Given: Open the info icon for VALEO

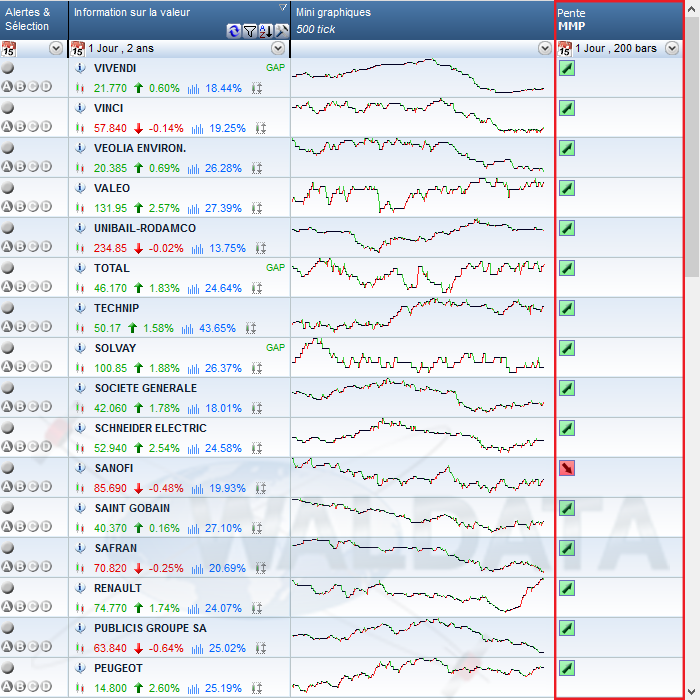Looking at the screenshot, I should (x=80, y=188).
